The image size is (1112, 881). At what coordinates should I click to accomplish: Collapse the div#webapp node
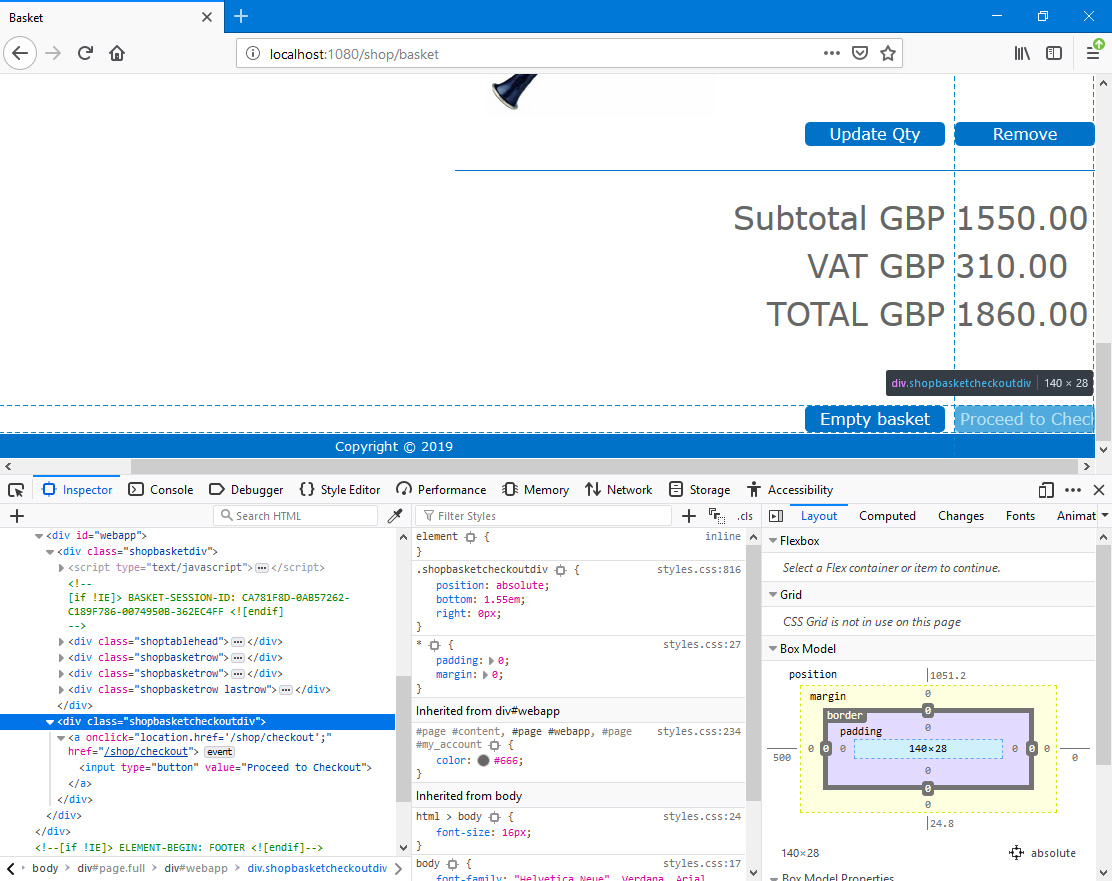point(39,536)
